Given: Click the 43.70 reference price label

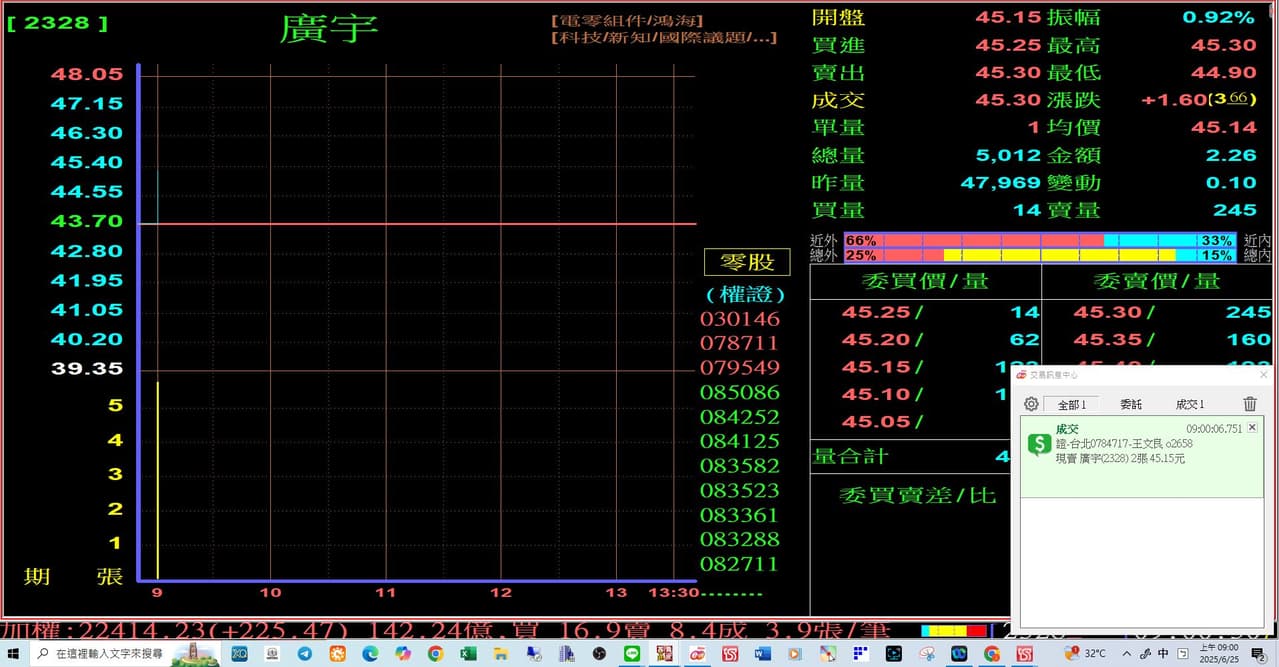Looking at the screenshot, I should [x=87, y=221].
